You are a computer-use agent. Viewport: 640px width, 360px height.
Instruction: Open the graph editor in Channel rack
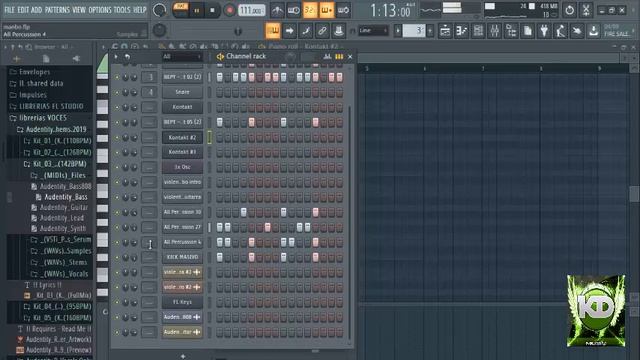click(327, 56)
